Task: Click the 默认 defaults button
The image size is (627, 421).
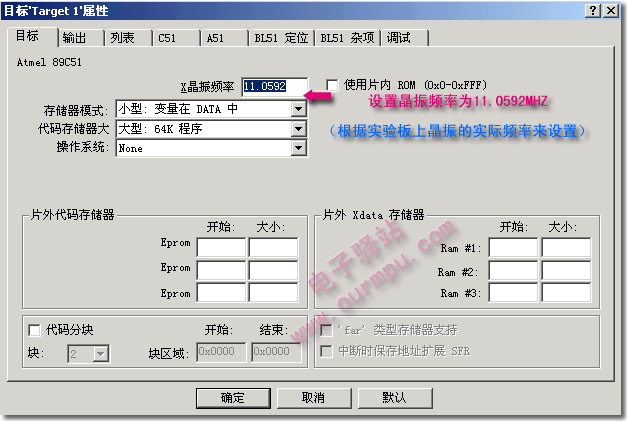Action: [x=394, y=397]
